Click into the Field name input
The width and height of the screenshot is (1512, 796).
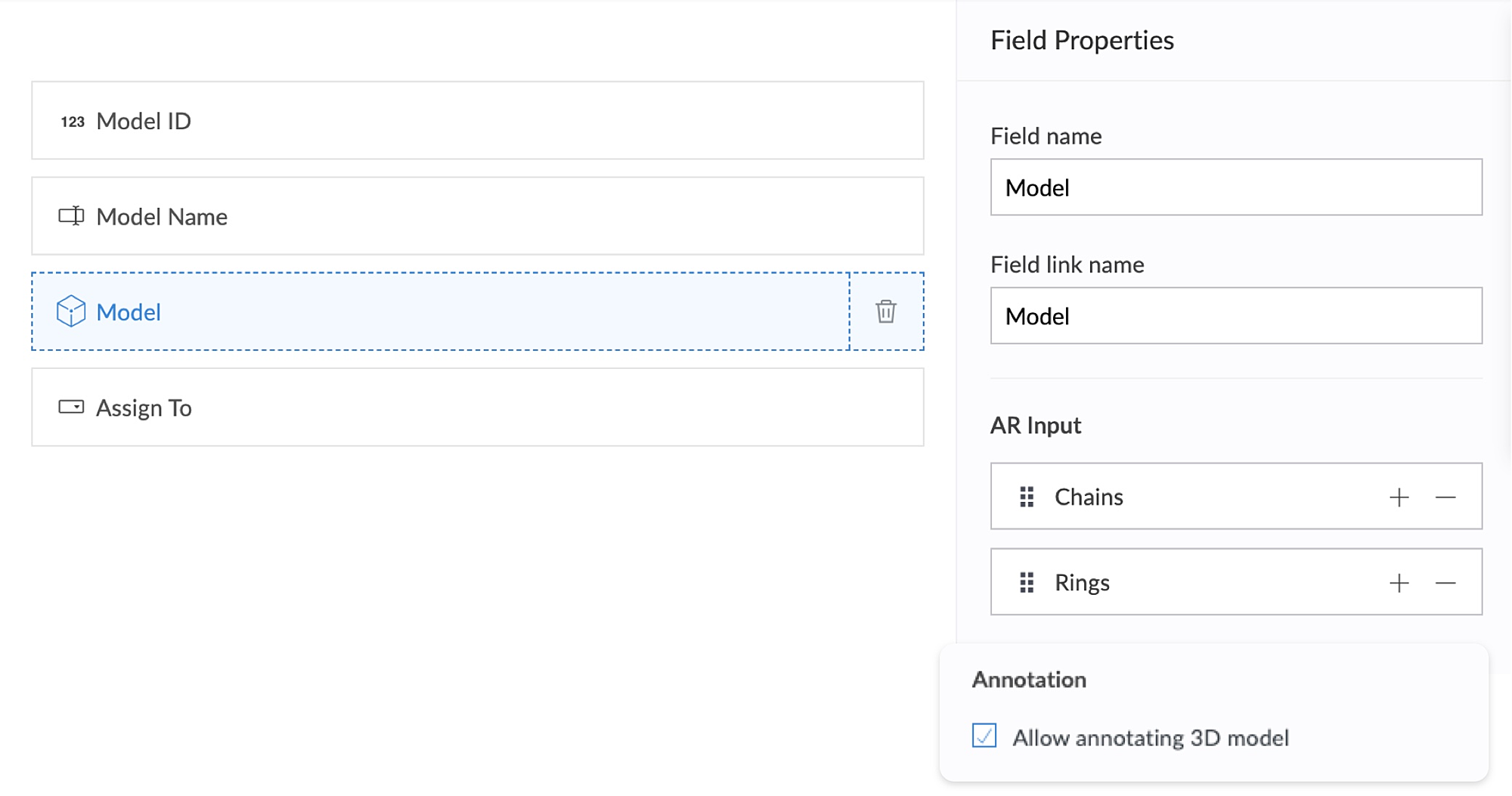[x=1236, y=187]
